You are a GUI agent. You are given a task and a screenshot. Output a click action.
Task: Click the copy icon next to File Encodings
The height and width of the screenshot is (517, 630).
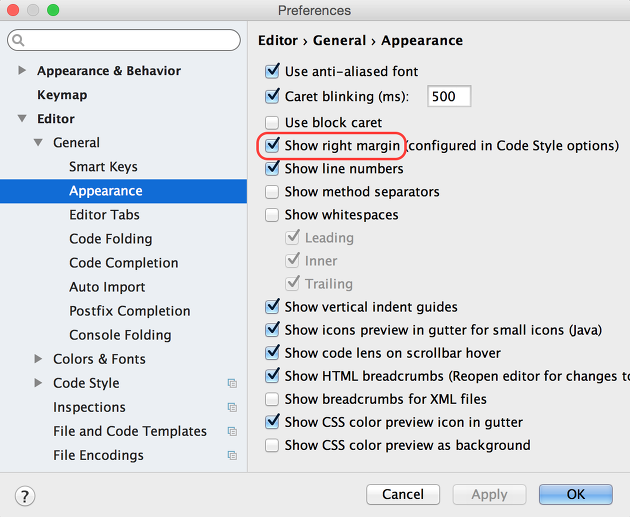232,456
